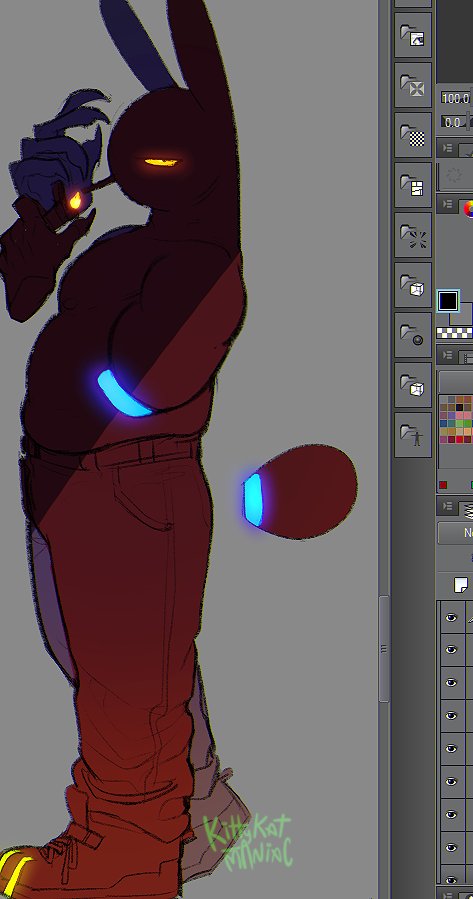
Task: Open the checkerboard tone material folder
Action: 413,135
